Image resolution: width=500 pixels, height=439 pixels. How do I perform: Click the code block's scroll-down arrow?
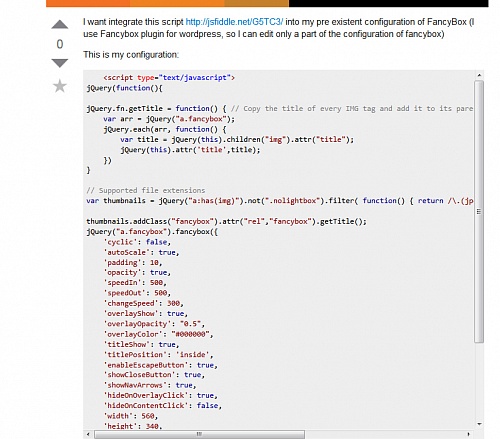point(479,424)
